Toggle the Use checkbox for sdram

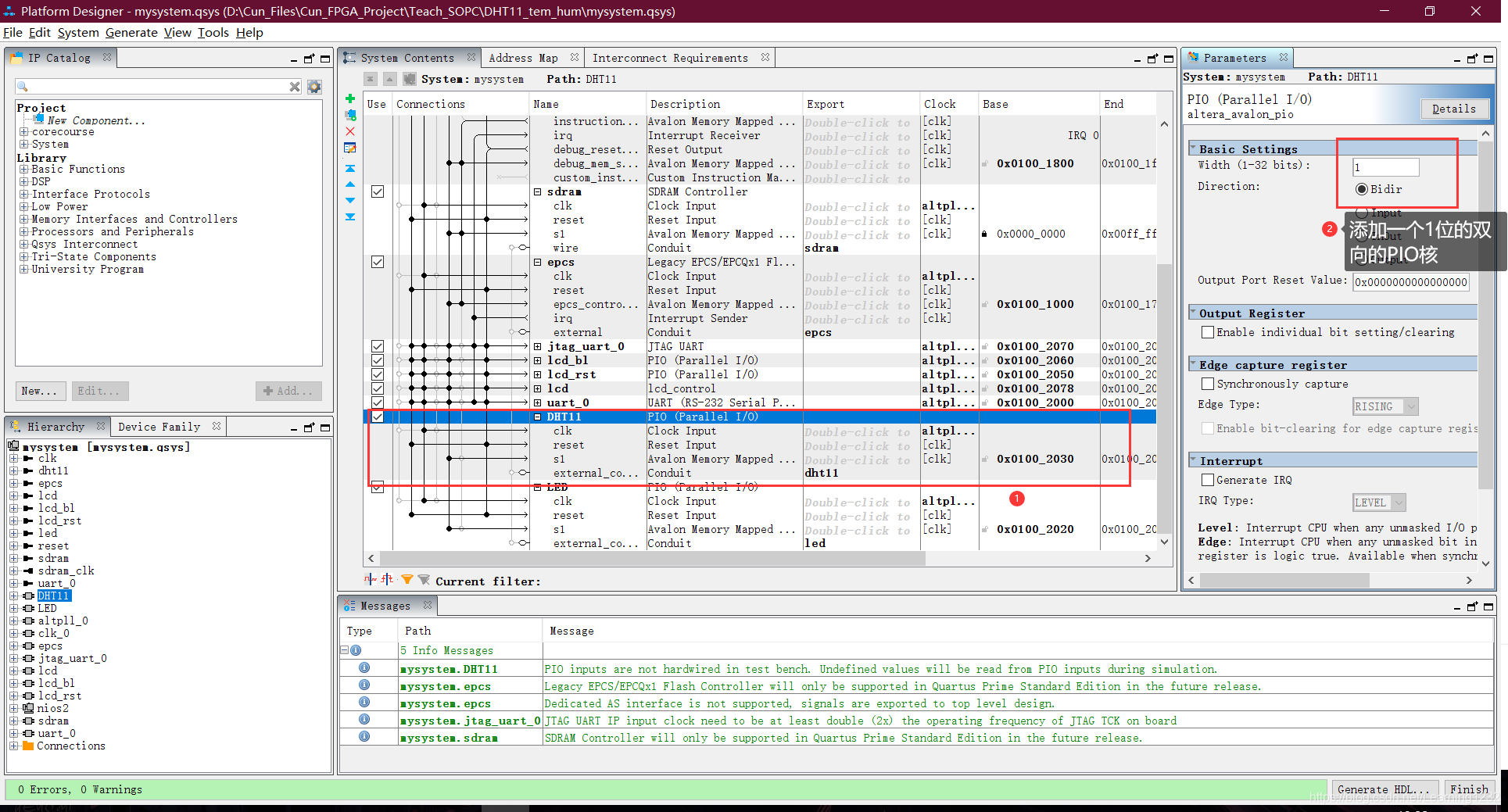coord(378,191)
